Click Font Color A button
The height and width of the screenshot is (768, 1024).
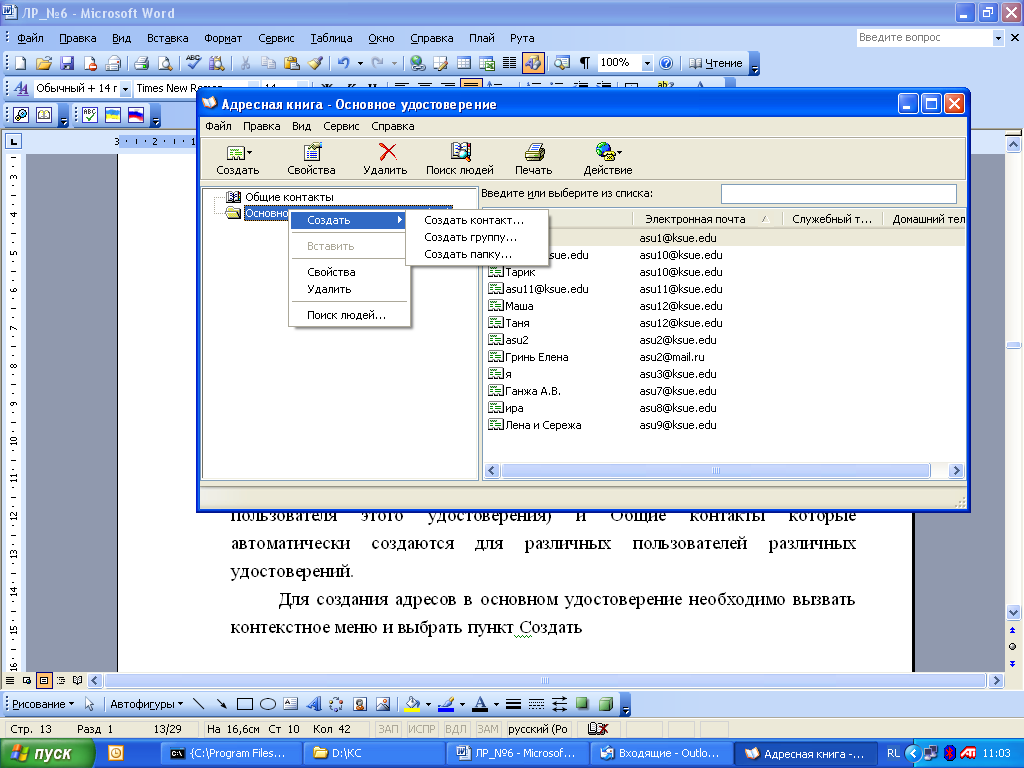click(480, 704)
